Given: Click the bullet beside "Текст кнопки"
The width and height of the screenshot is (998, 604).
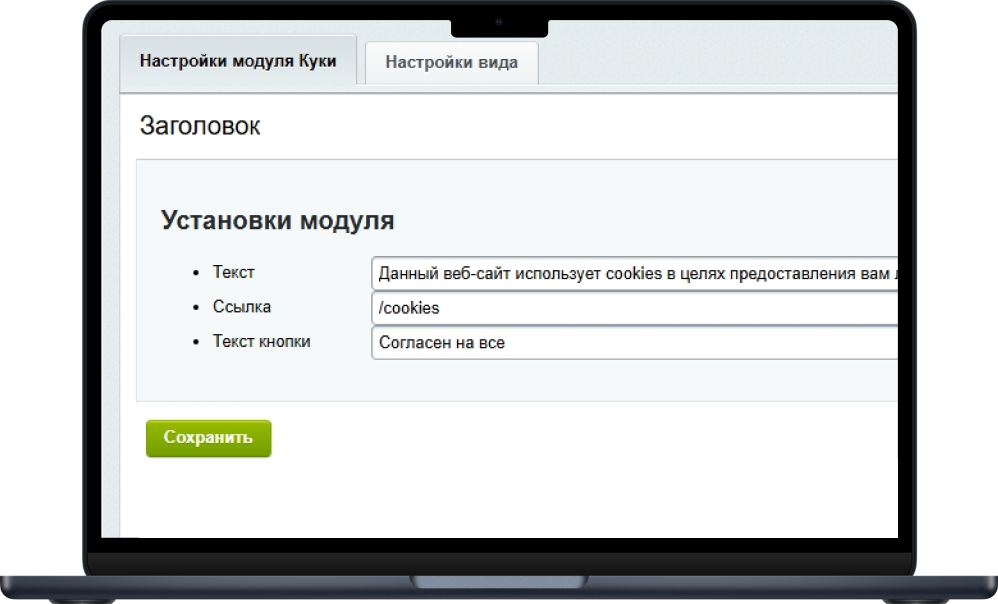Looking at the screenshot, I should (x=196, y=342).
